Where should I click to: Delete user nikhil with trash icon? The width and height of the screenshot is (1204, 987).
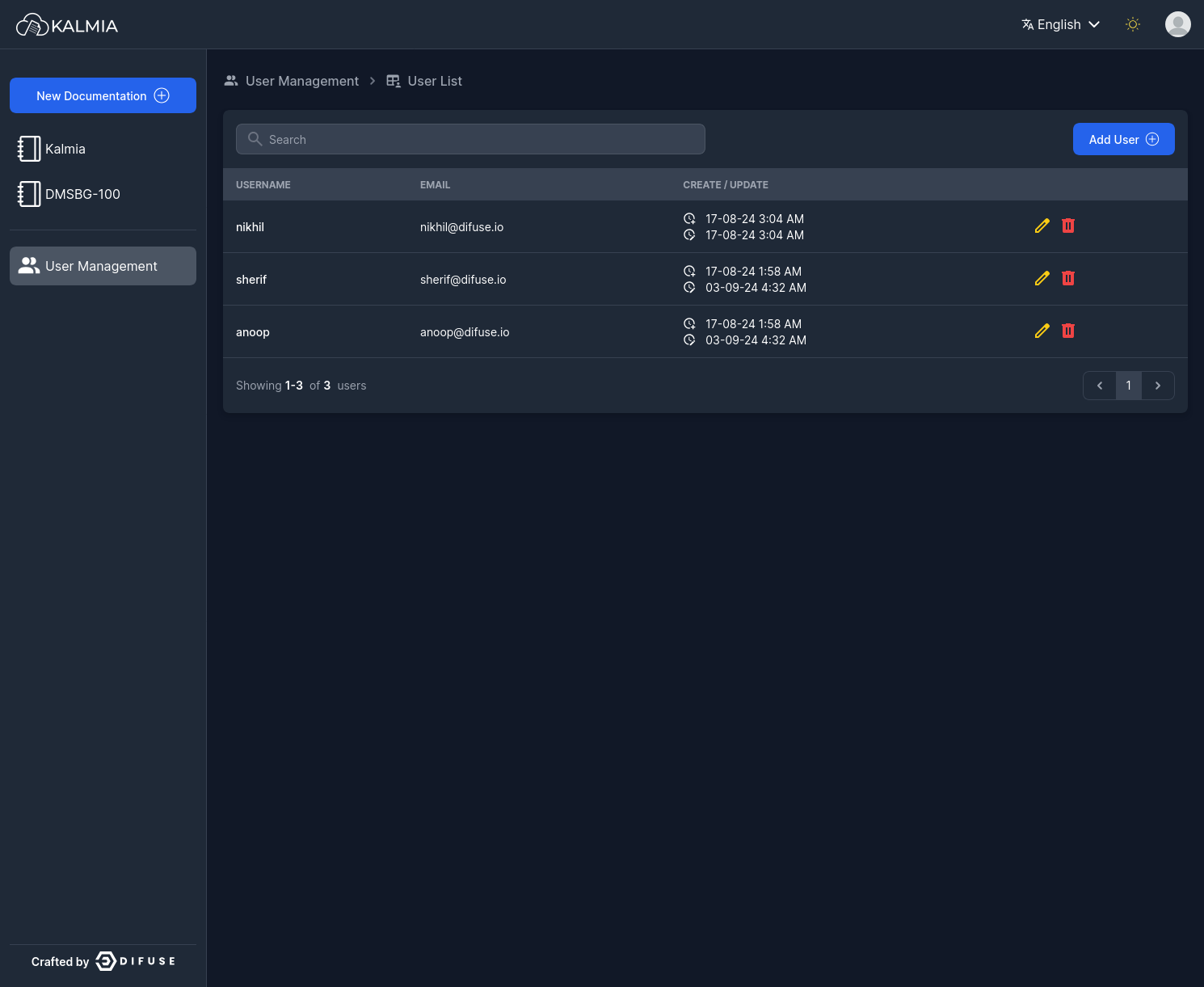[1068, 226]
